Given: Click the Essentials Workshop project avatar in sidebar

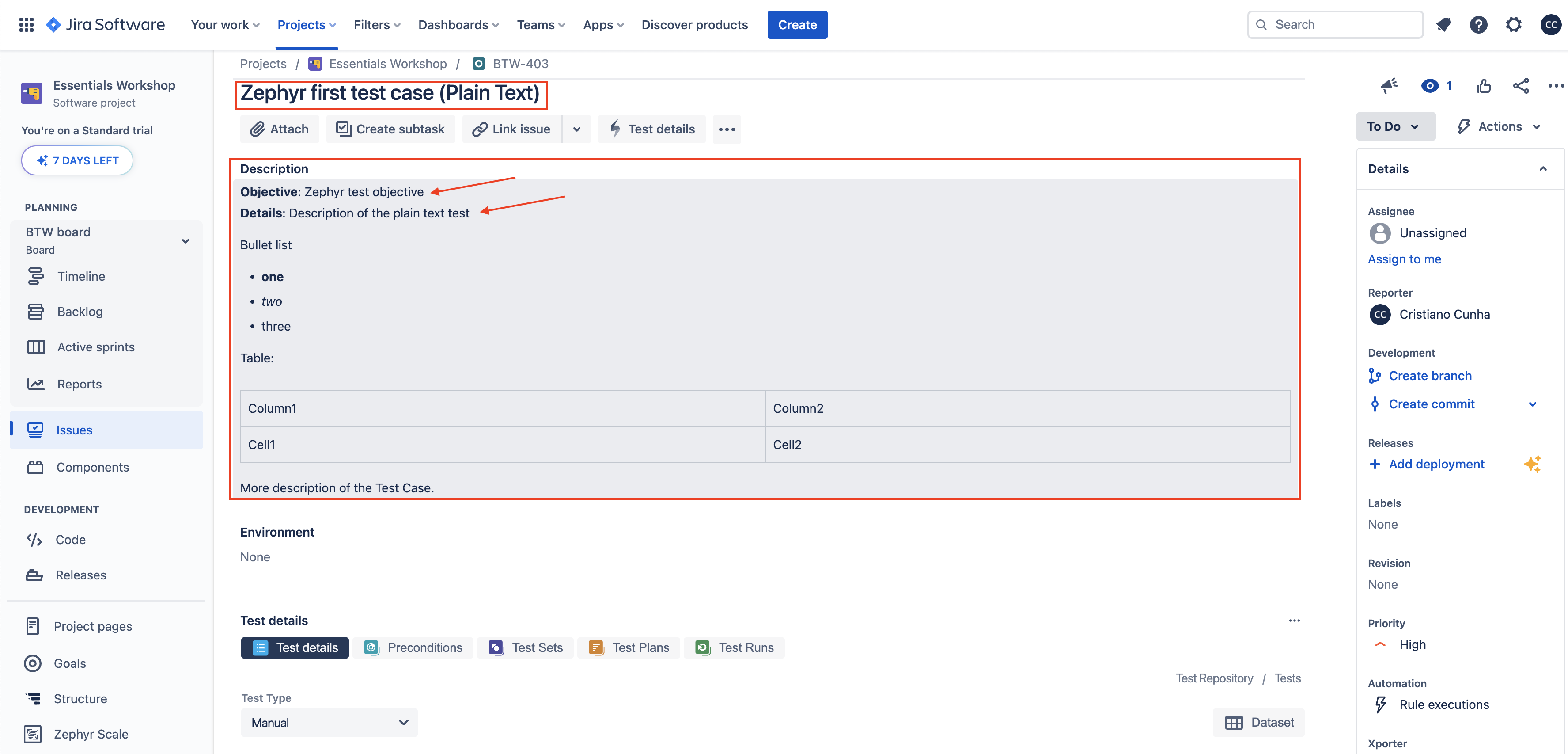Looking at the screenshot, I should pyautogui.click(x=32, y=93).
